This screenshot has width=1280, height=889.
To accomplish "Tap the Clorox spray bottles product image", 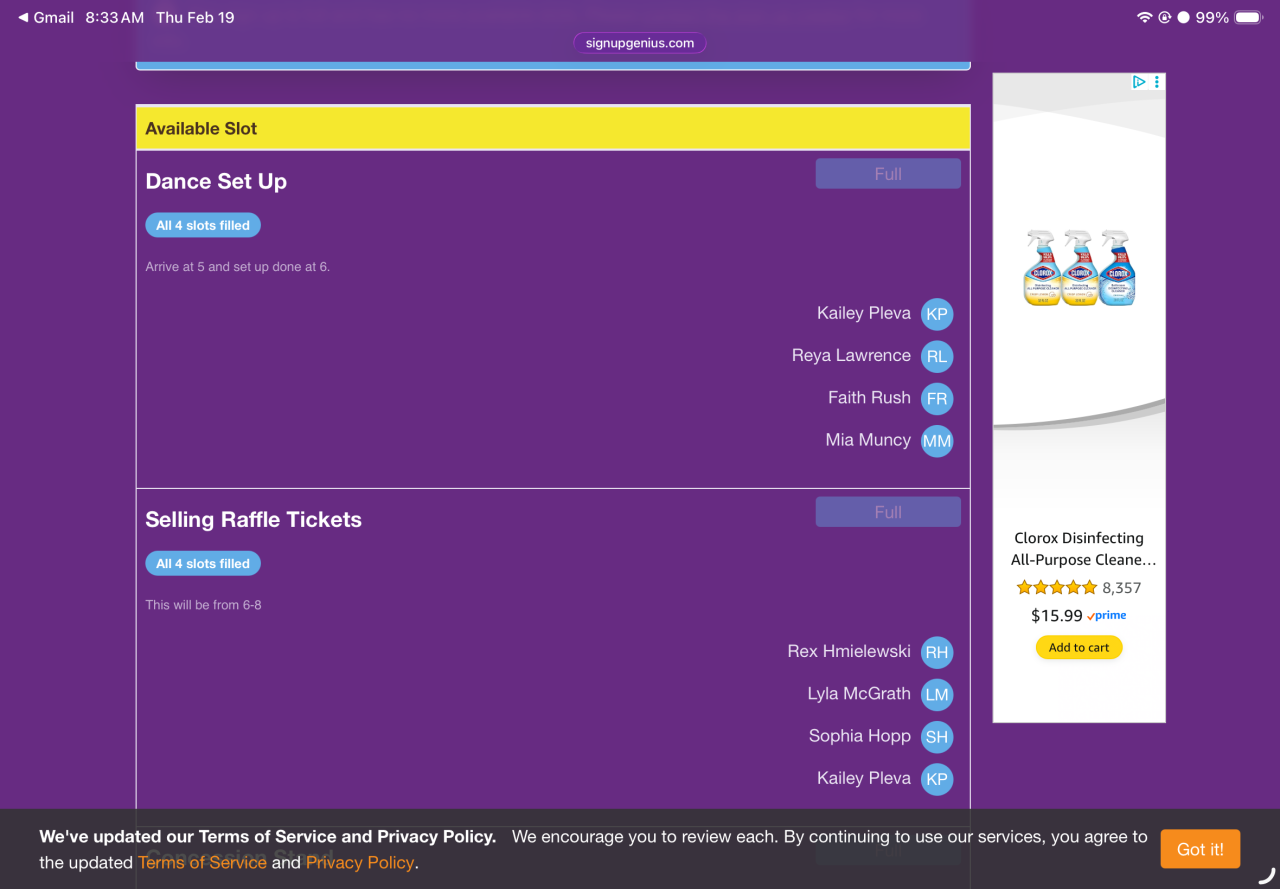I will tap(1079, 268).
